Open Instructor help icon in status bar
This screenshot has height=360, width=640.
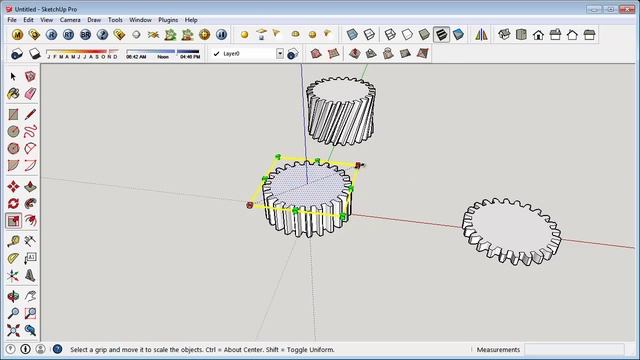pyautogui.click(x=58, y=349)
